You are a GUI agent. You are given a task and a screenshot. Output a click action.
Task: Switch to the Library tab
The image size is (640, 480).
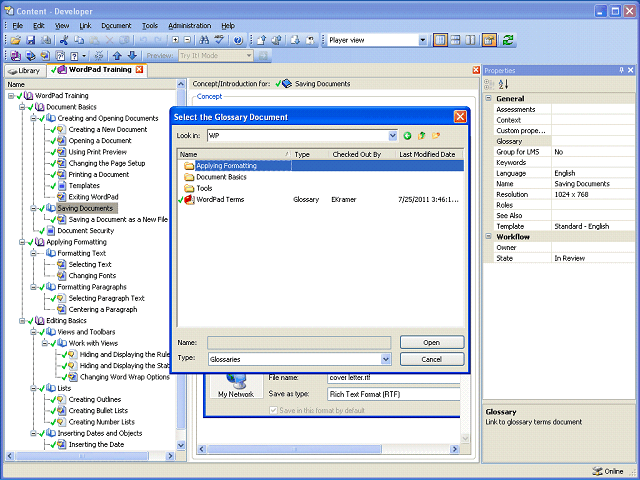(25, 71)
